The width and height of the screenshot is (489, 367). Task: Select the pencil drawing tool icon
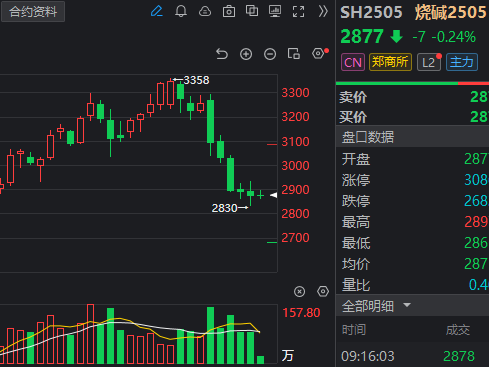157,12
